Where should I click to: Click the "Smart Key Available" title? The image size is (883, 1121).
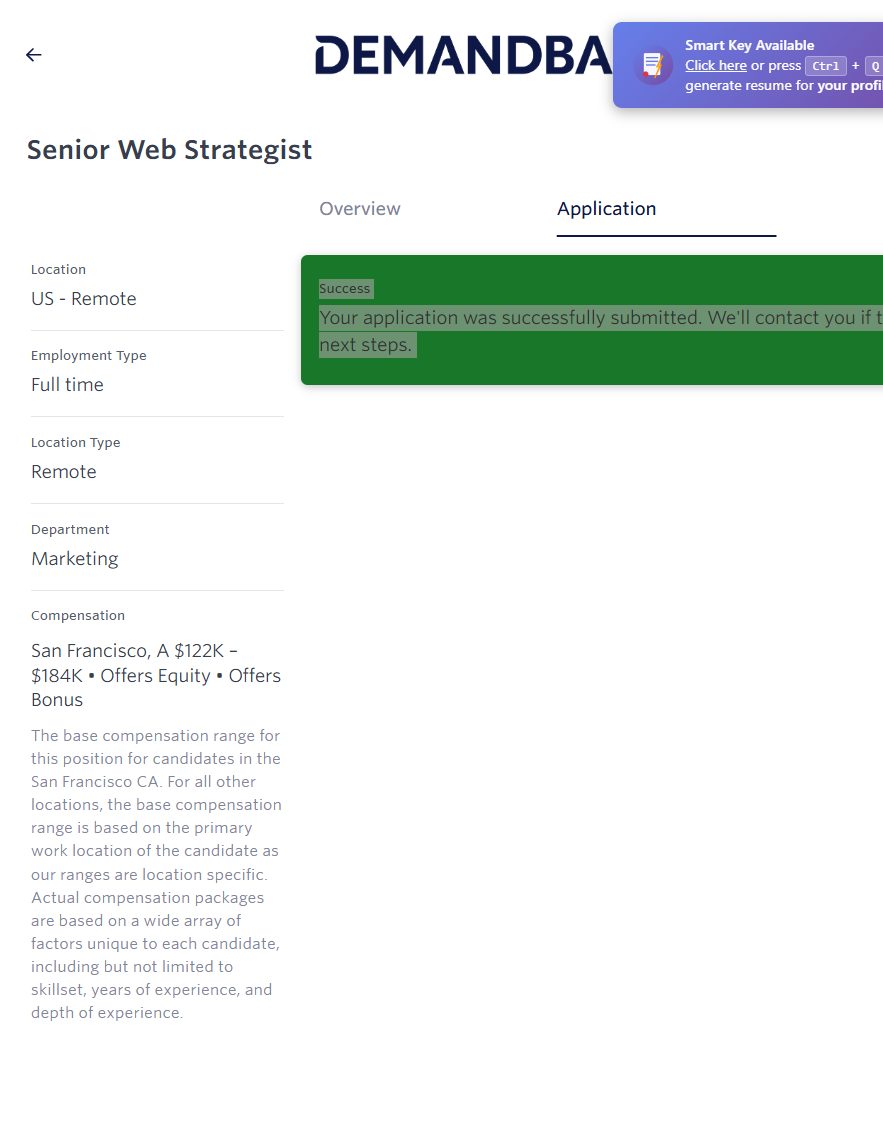click(749, 45)
